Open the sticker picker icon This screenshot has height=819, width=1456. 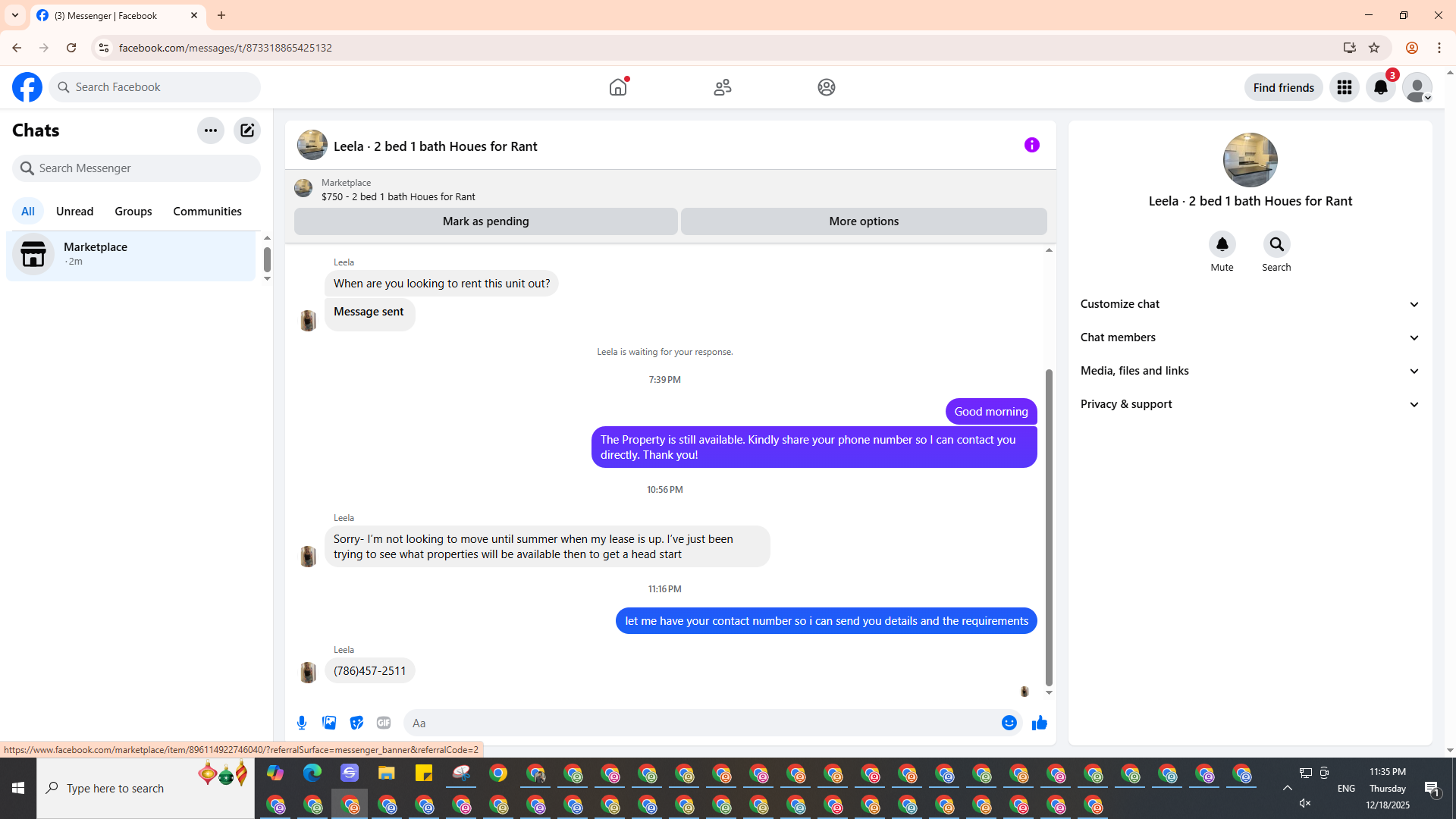[x=356, y=723]
